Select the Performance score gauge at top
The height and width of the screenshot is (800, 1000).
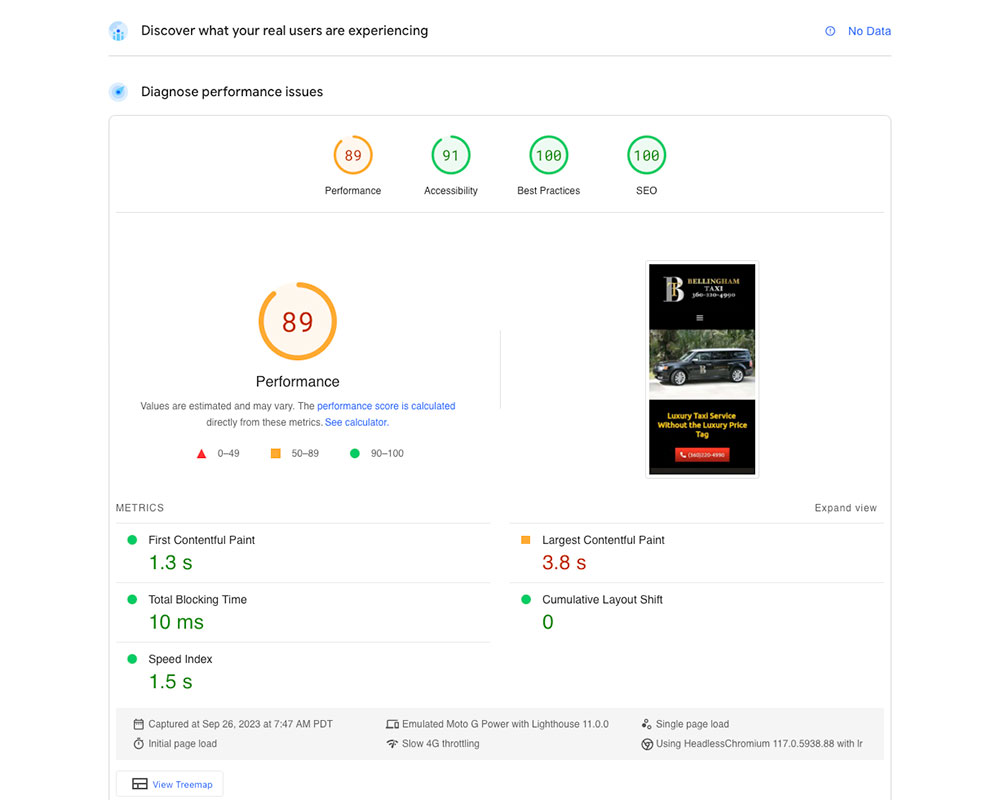tap(353, 156)
